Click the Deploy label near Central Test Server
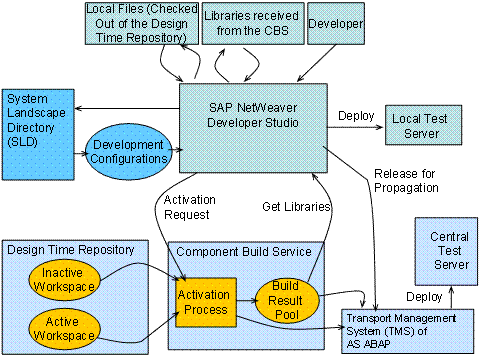Screen dimensions: 480x360 (424, 297)
